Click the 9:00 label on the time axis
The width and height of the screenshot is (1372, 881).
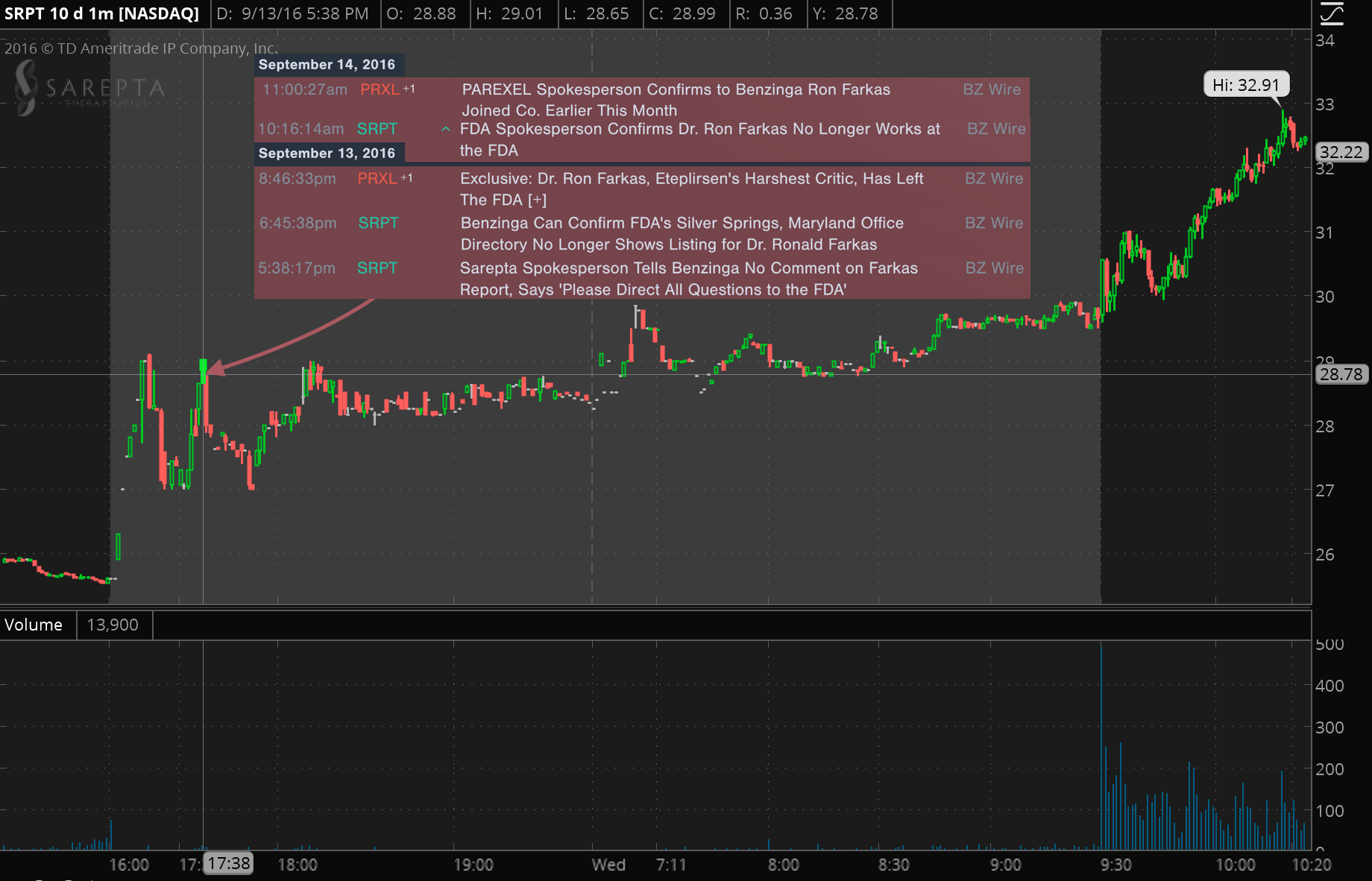(x=1006, y=865)
